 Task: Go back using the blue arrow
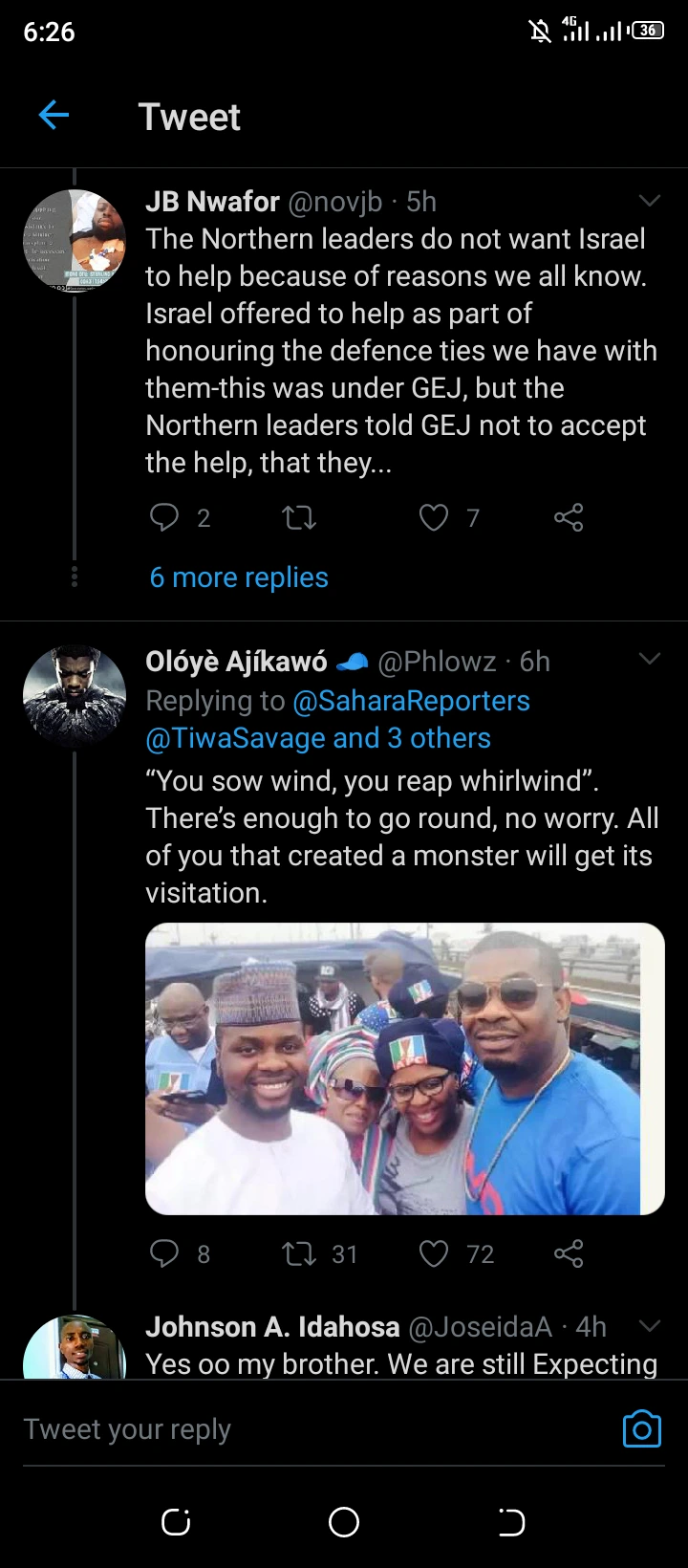[x=54, y=116]
